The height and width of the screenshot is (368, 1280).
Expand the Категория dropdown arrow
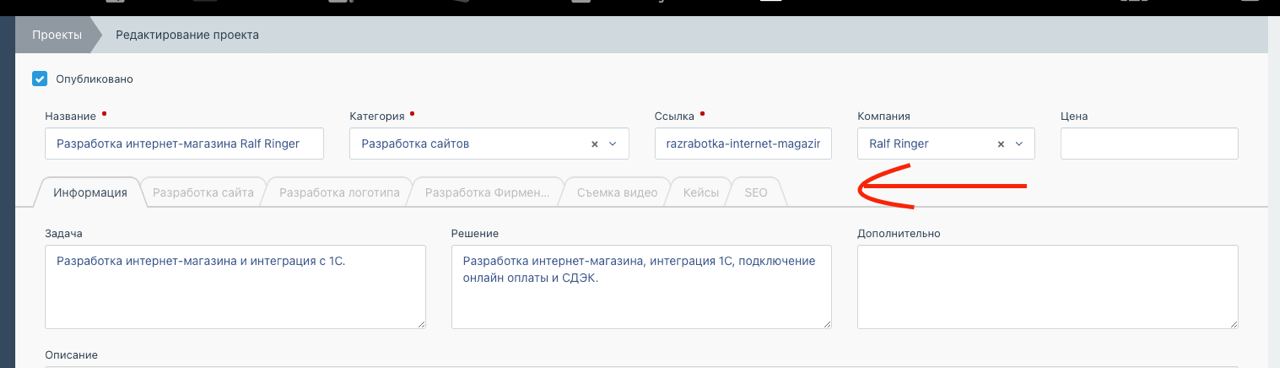tap(613, 144)
